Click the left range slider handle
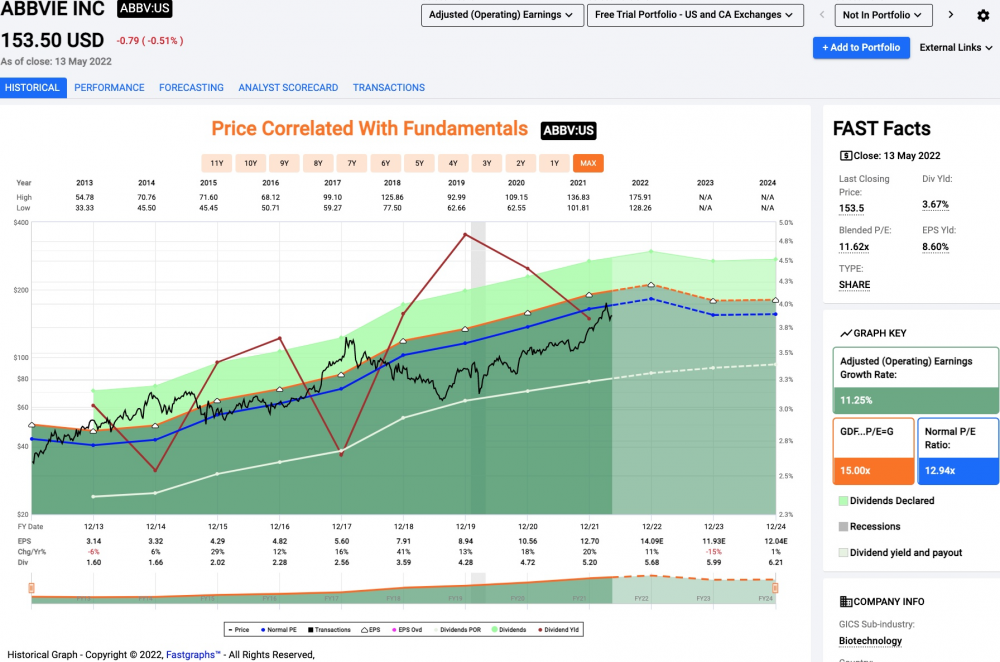Image resolution: width=1000 pixels, height=662 pixels. tap(31, 588)
